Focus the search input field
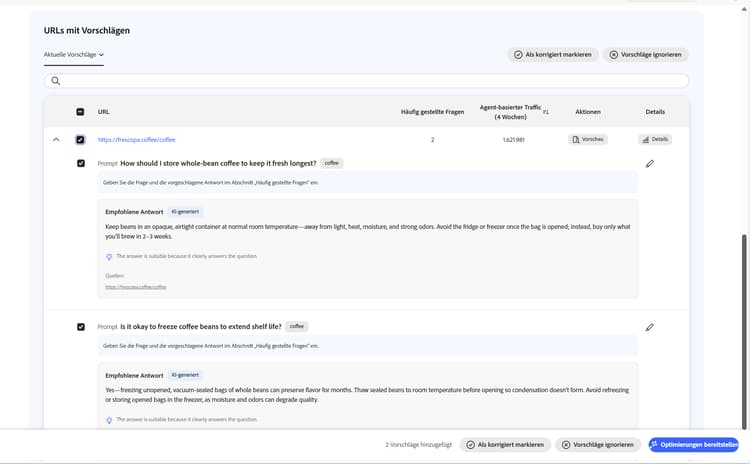The width and height of the screenshot is (750, 464). [x=366, y=81]
